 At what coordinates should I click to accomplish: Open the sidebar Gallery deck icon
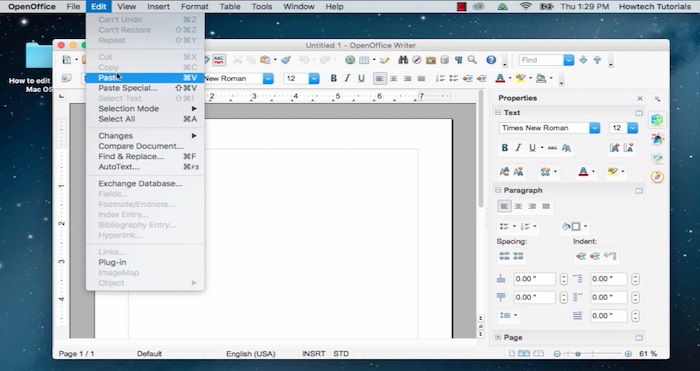coord(657,158)
